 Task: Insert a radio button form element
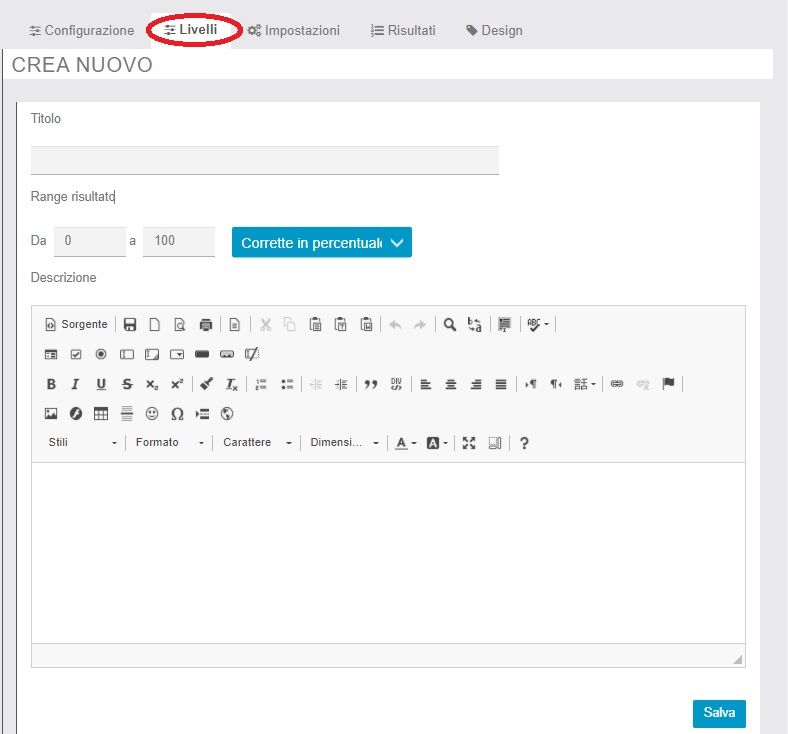(x=101, y=354)
